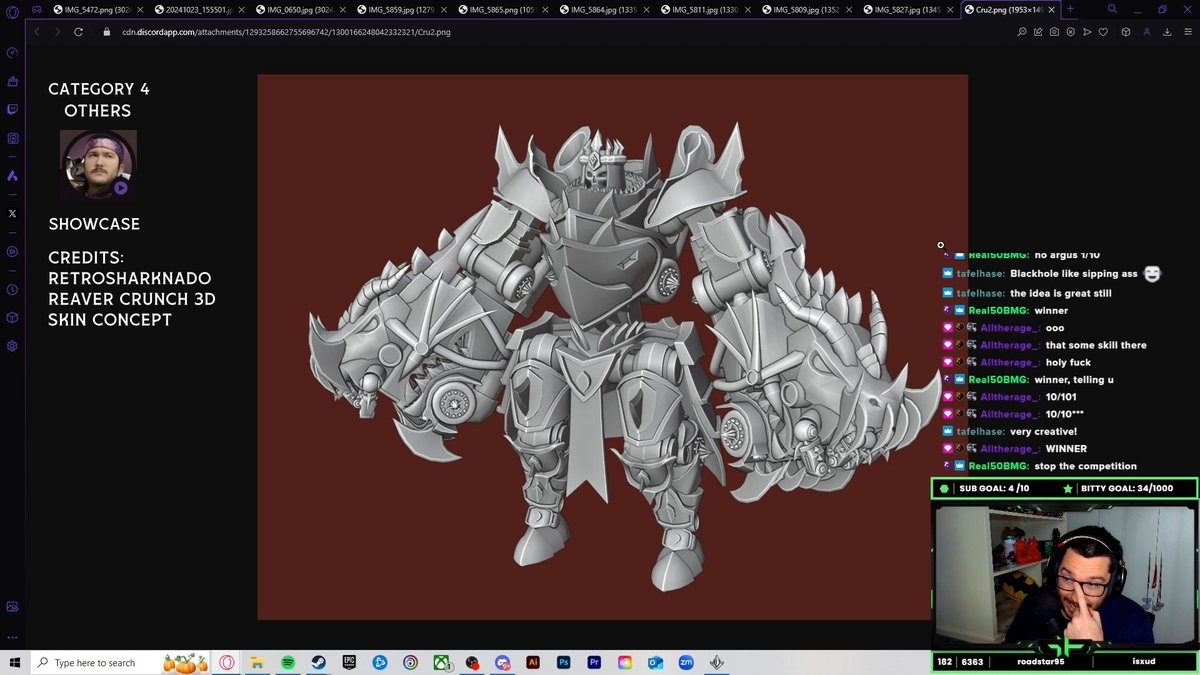Open a new tab with plus button
Screen dimensions: 1200x675
pos(1070,9)
